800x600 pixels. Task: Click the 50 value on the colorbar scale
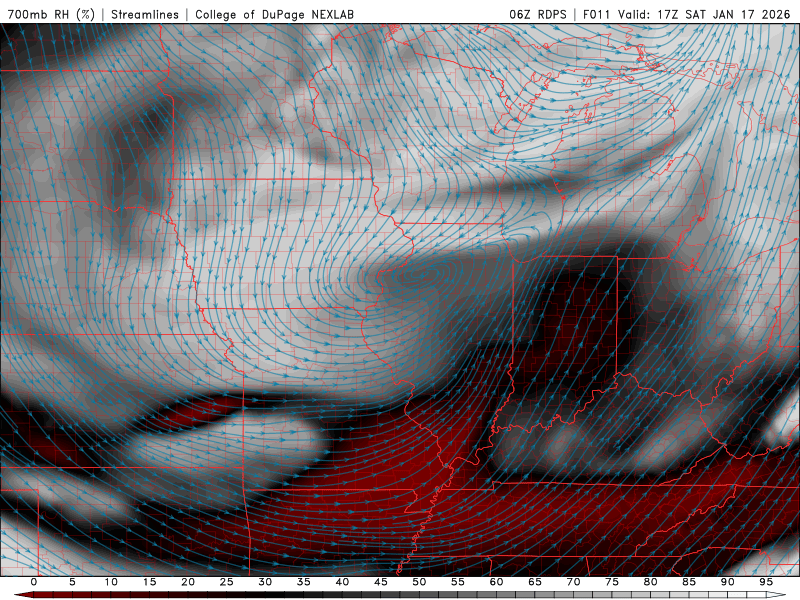[x=419, y=582]
